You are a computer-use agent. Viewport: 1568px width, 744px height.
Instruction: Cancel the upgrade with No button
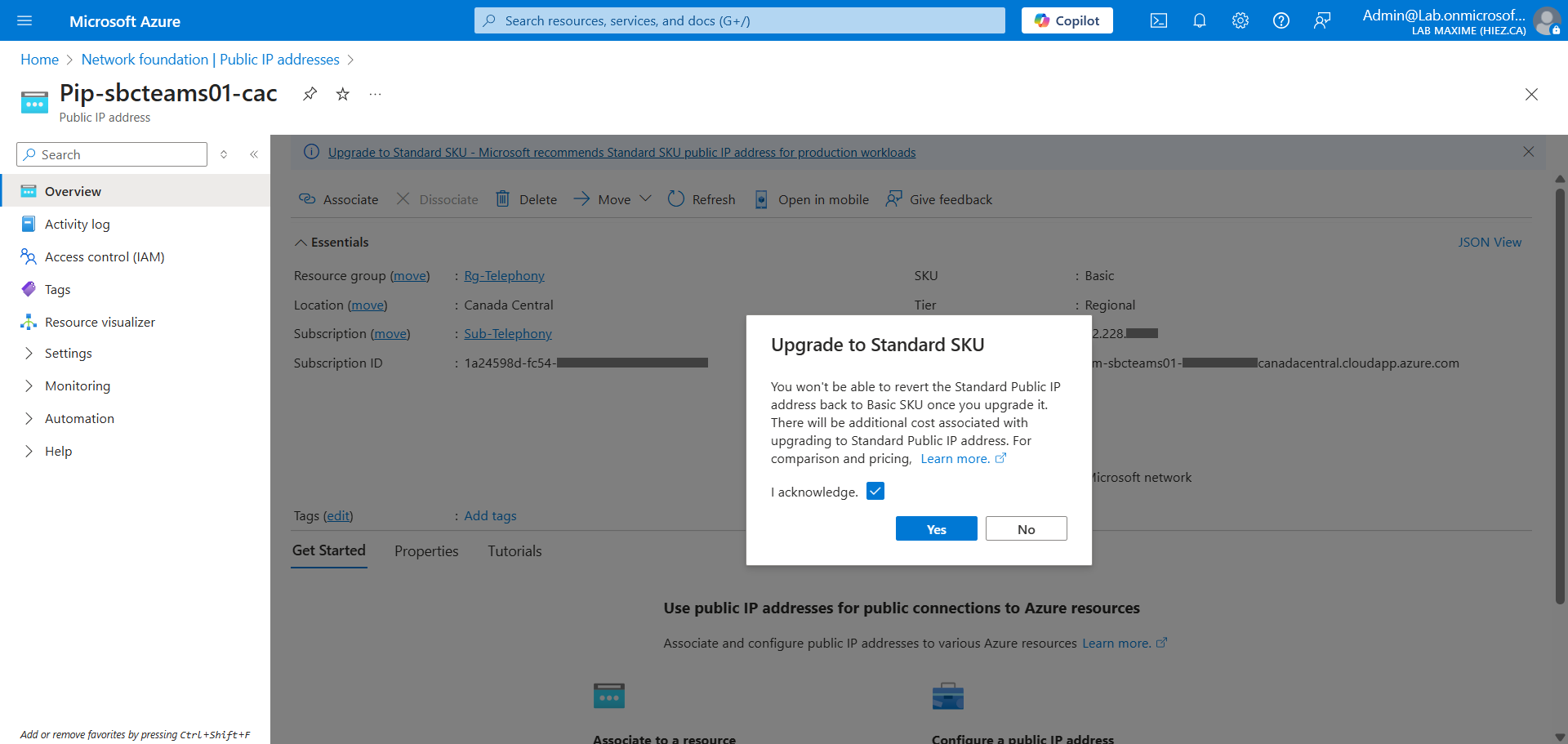coord(1026,529)
